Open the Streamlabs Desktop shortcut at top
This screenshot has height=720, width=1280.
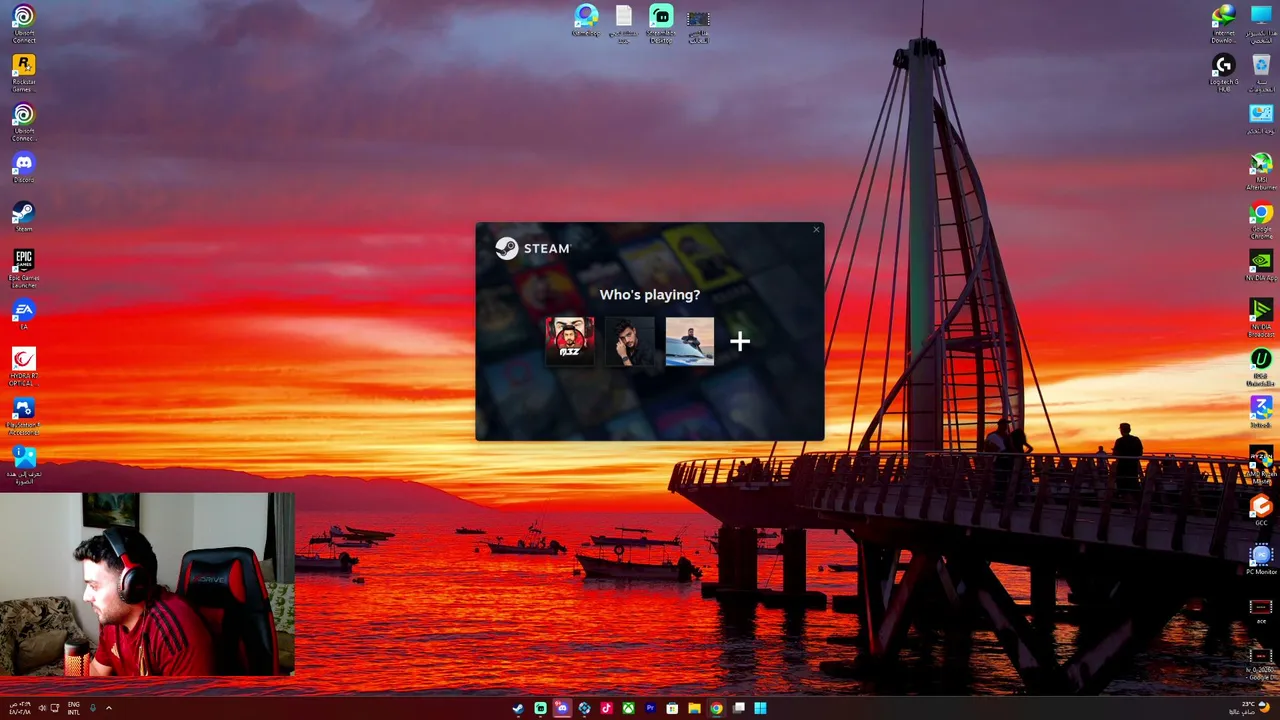[x=661, y=23]
